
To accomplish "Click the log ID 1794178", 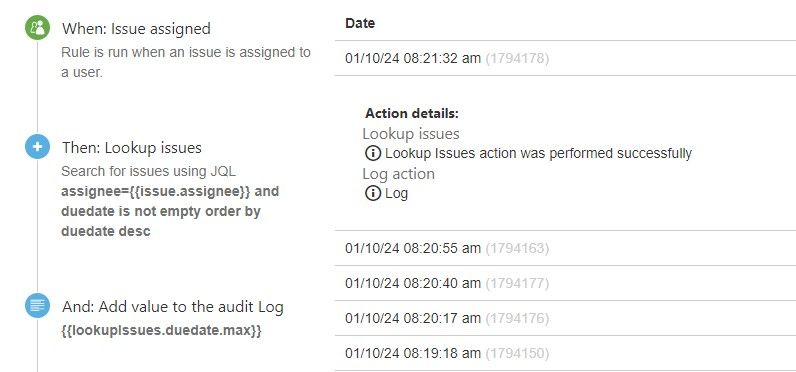I will 517,58.
